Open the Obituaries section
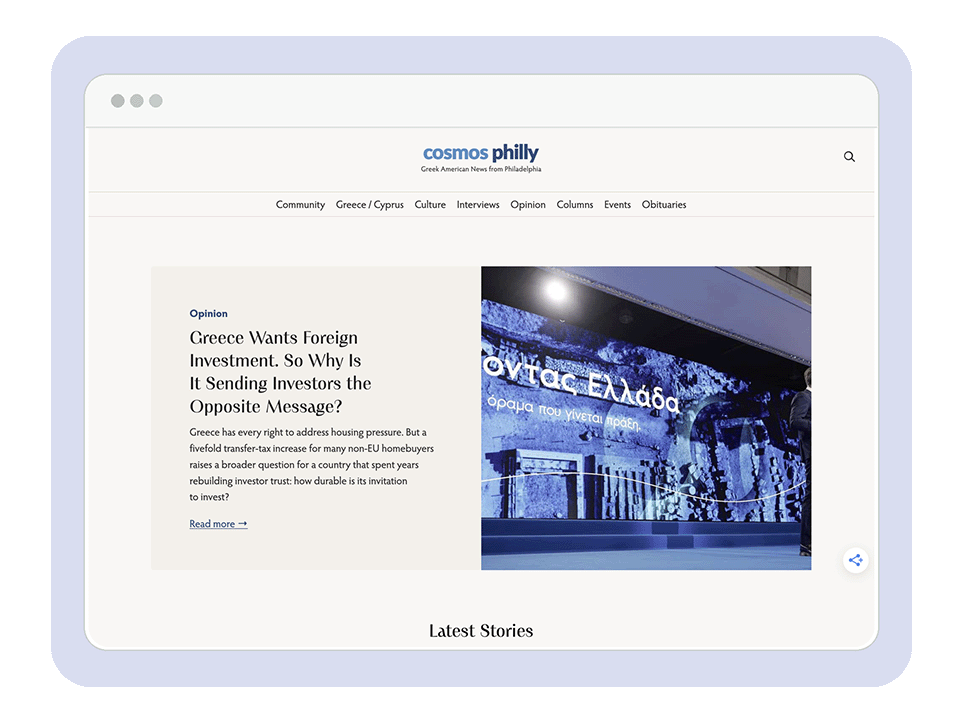This screenshot has width=960, height=720. (x=664, y=204)
